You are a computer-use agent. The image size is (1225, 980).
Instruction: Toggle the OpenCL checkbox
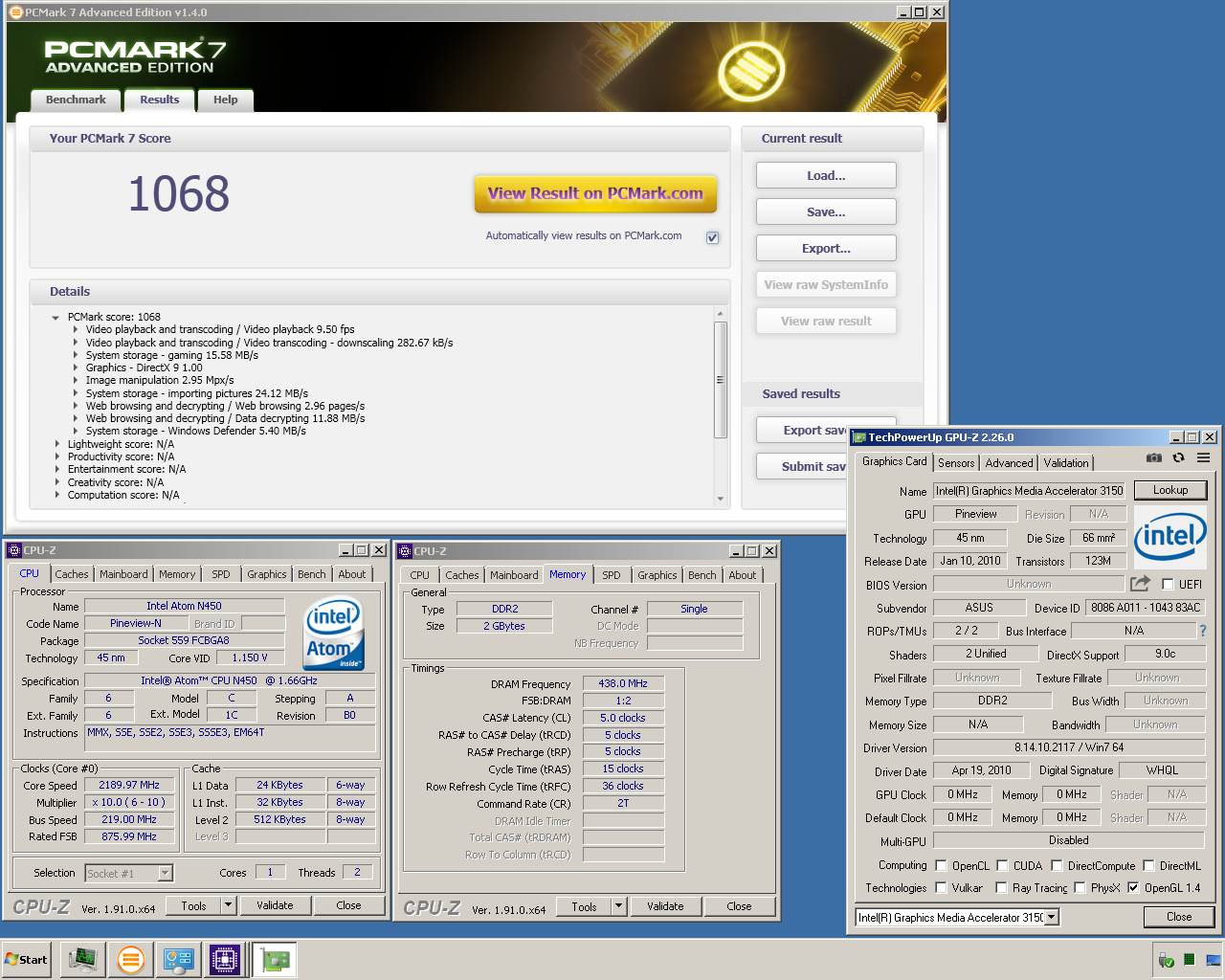click(x=941, y=865)
